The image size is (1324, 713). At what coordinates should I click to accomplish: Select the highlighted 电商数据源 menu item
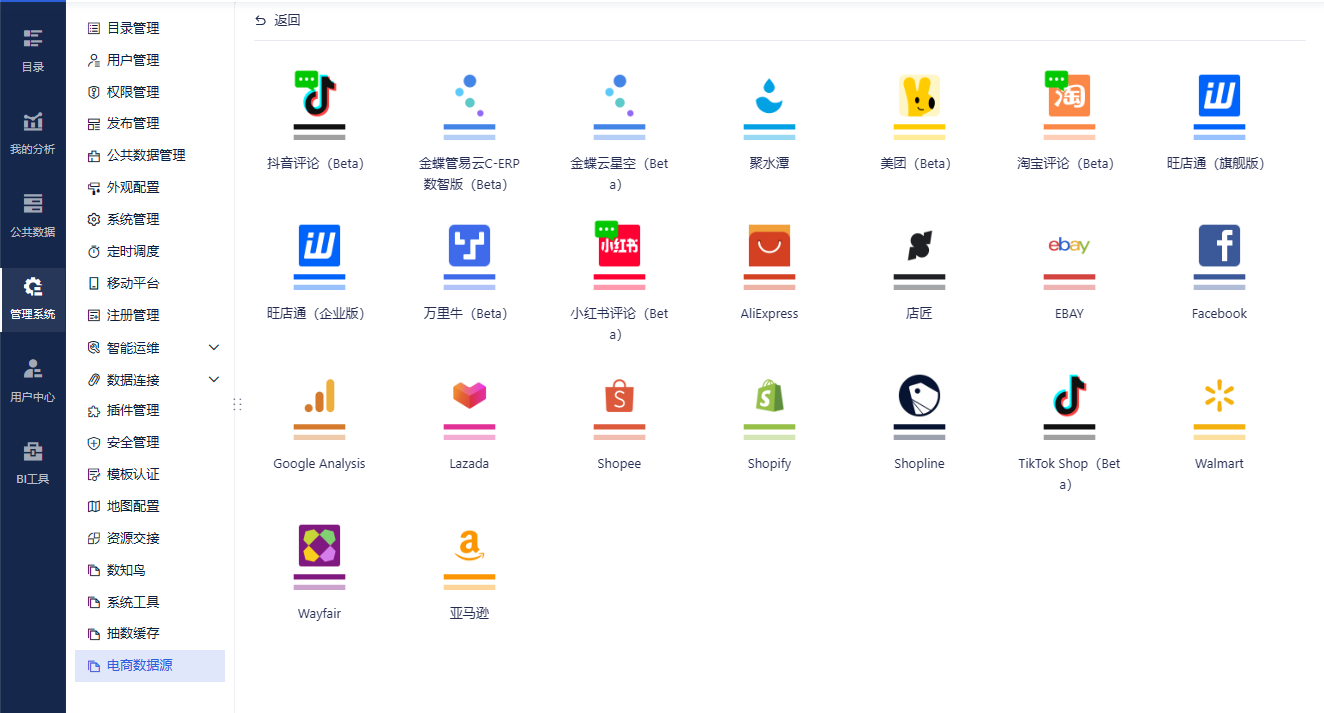click(x=150, y=665)
